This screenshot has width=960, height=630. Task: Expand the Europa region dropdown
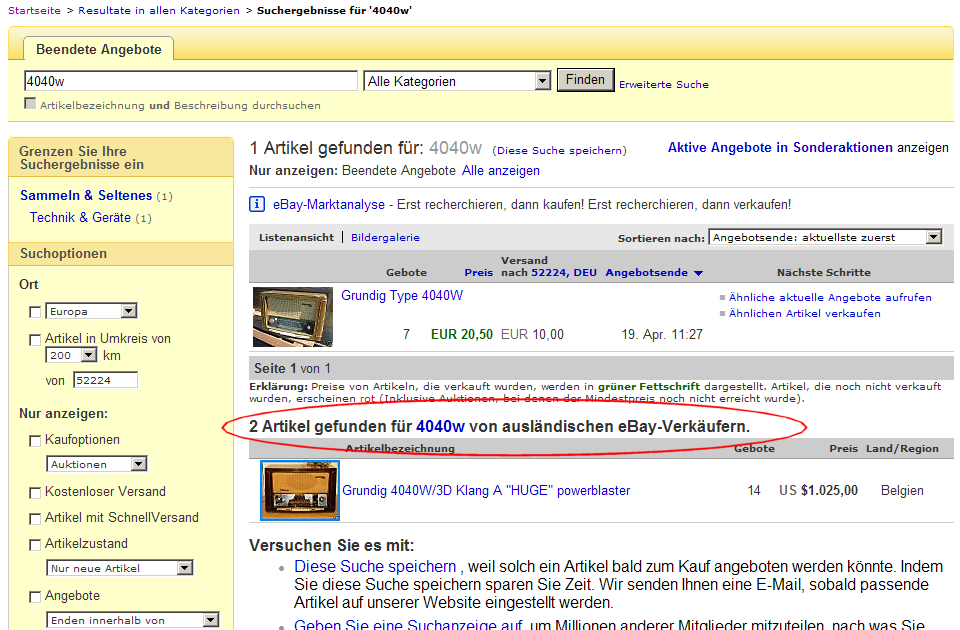click(x=91, y=311)
